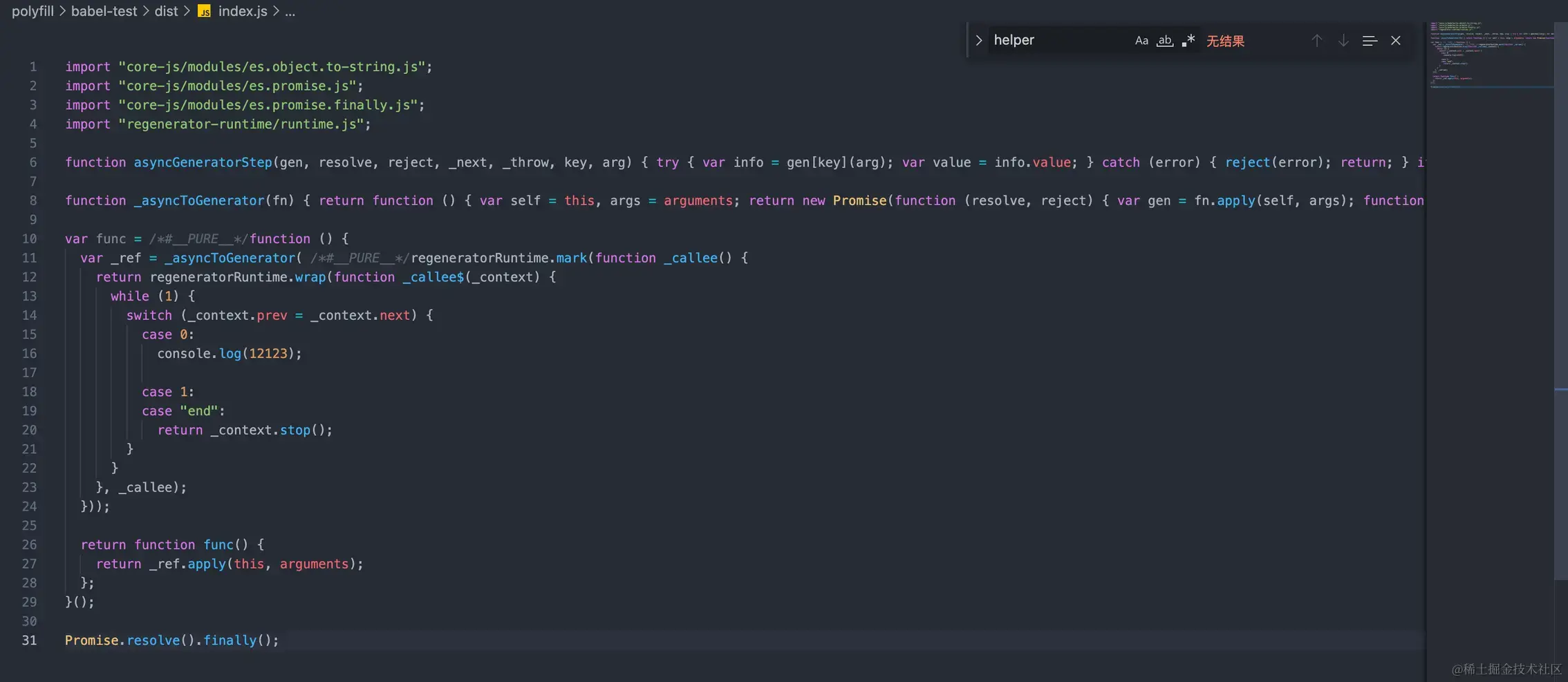This screenshot has height=682, width=1568.
Task: Open the babel-test breadcrumb dropdown
Action: click(104, 11)
